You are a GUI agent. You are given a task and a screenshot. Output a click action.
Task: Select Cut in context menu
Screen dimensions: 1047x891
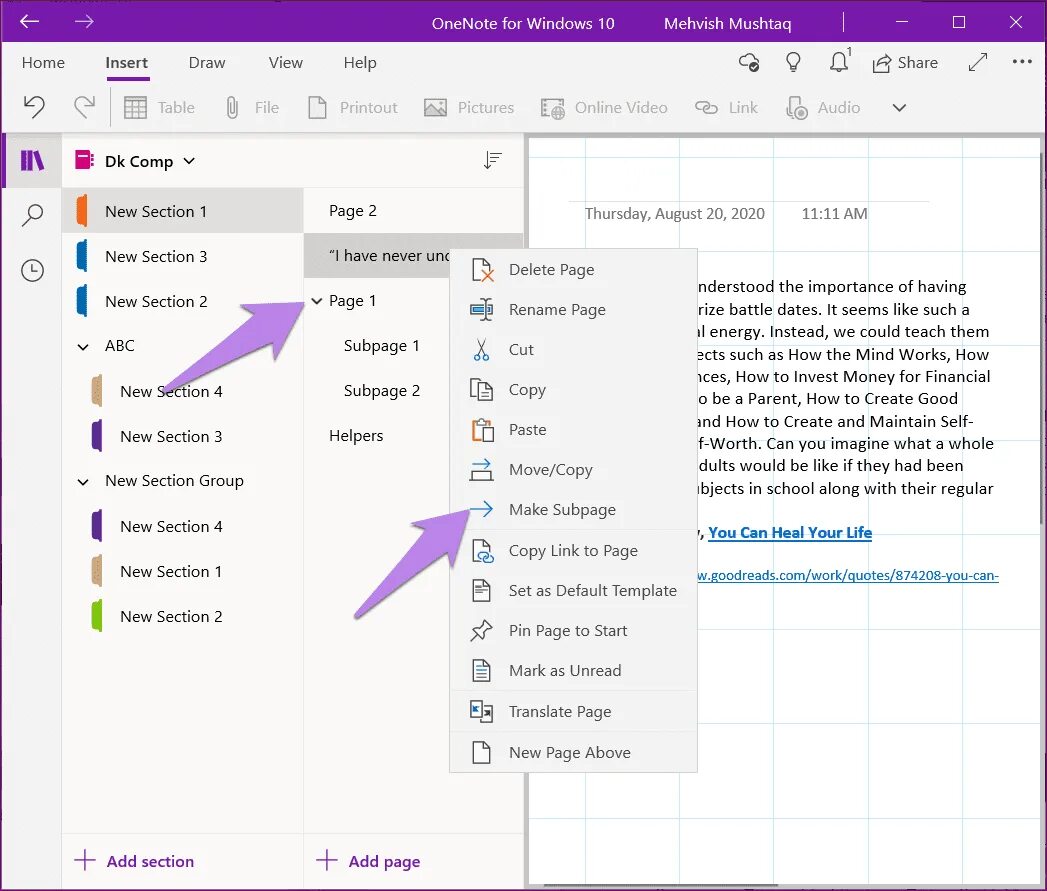click(574, 350)
